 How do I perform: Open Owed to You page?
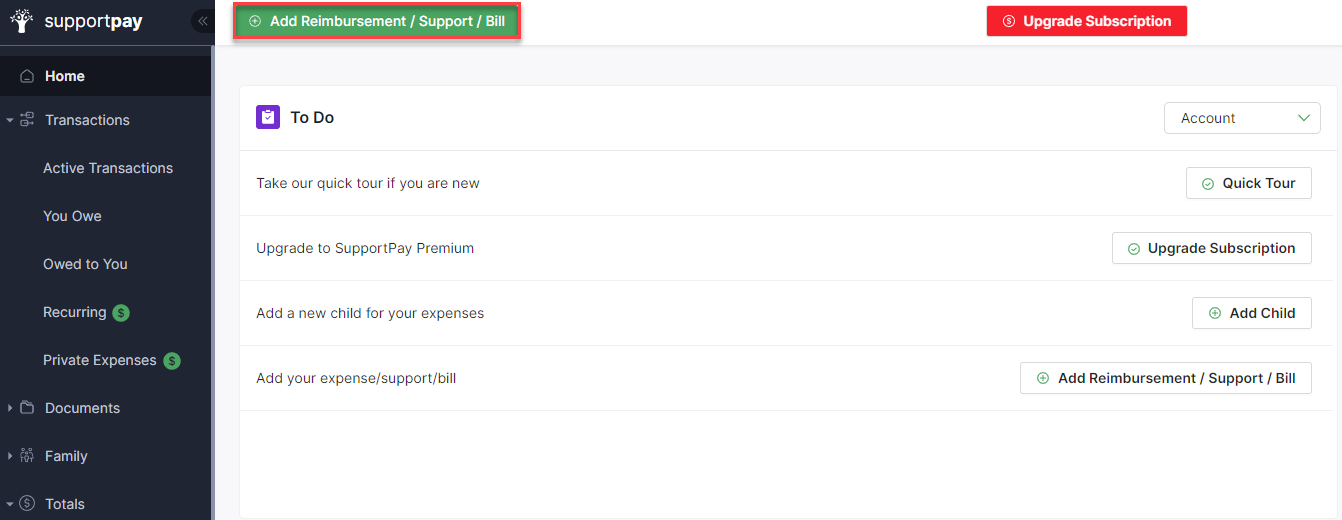click(85, 264)
